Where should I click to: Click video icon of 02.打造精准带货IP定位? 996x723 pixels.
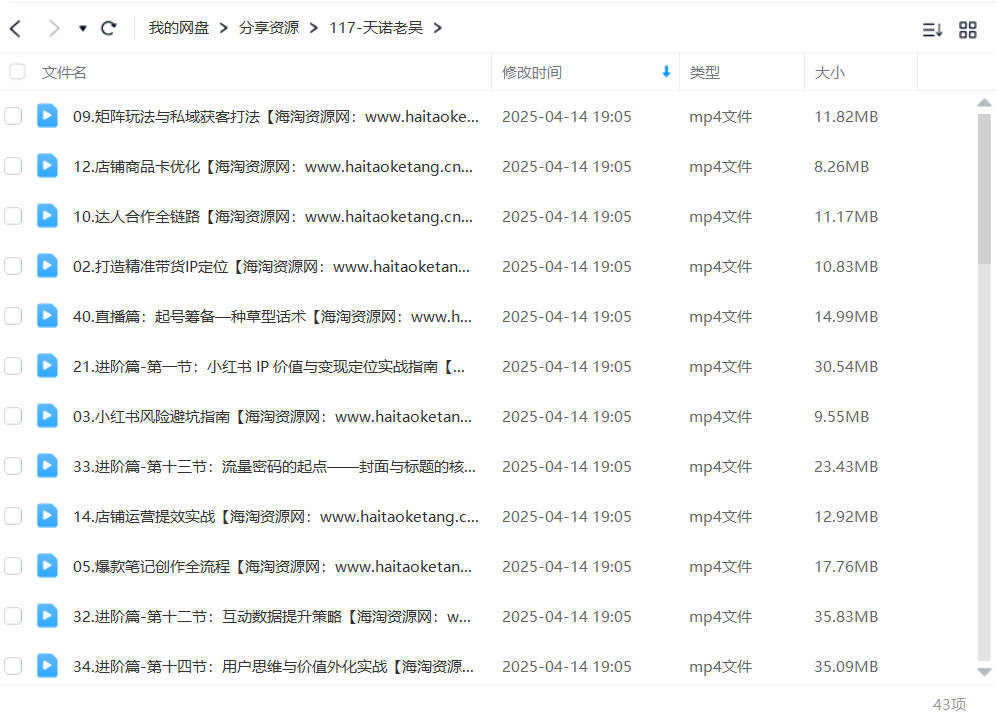(47, 266)
